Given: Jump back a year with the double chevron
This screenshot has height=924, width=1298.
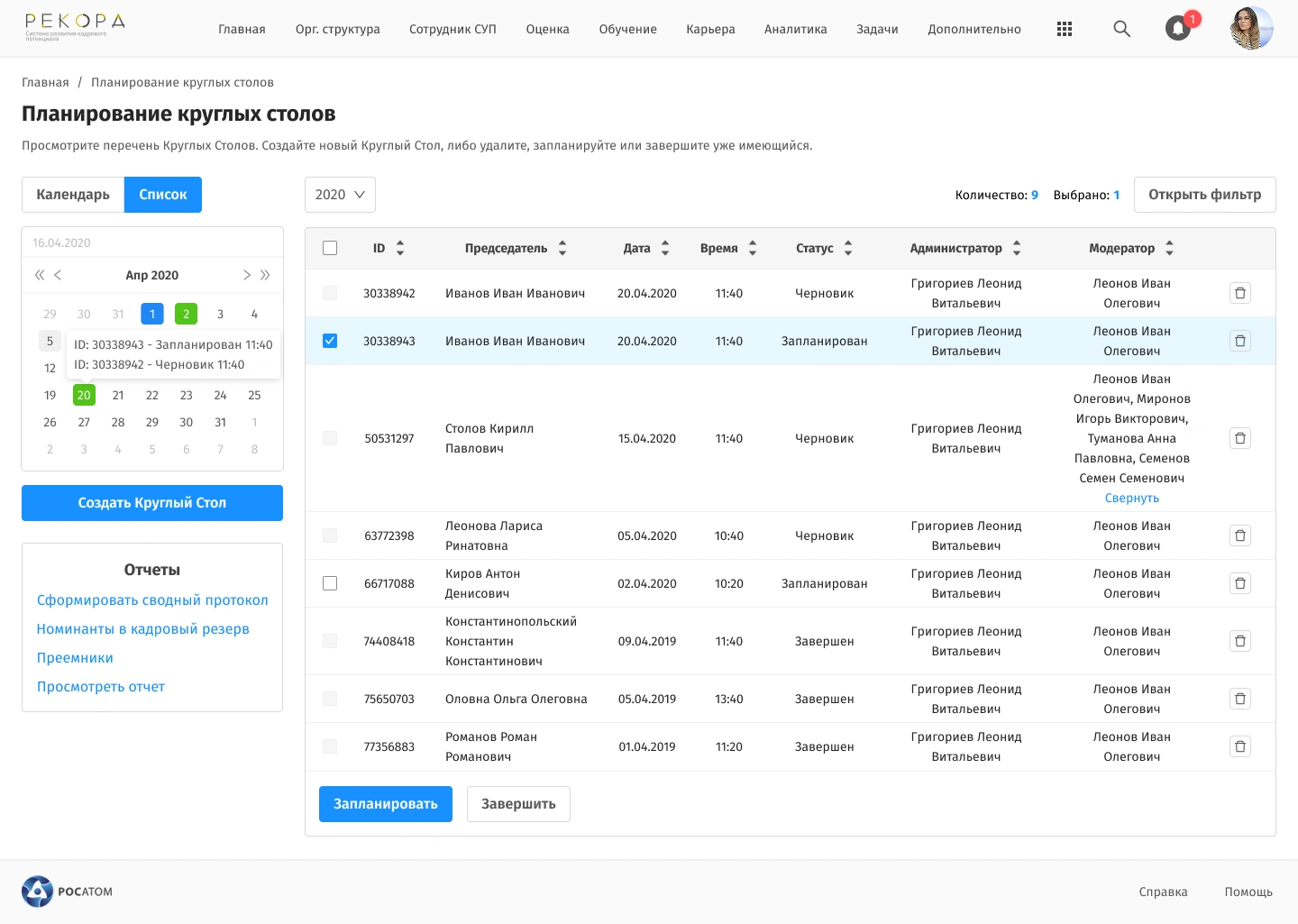Looking at the screenshot, I should pos(39,275).
